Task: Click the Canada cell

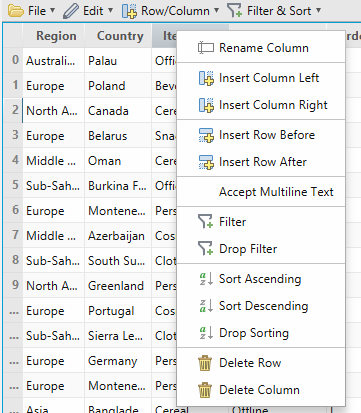Action: [118, 111]
